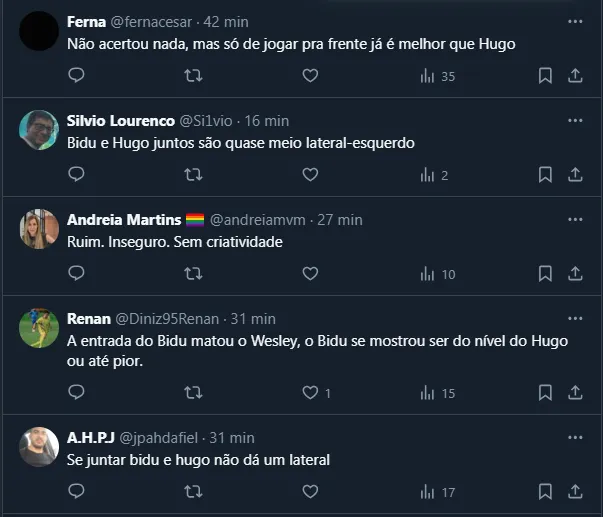The image size is (603, 517).
Task: Bookmark Ferna's tweet
Action: point(545,75)
